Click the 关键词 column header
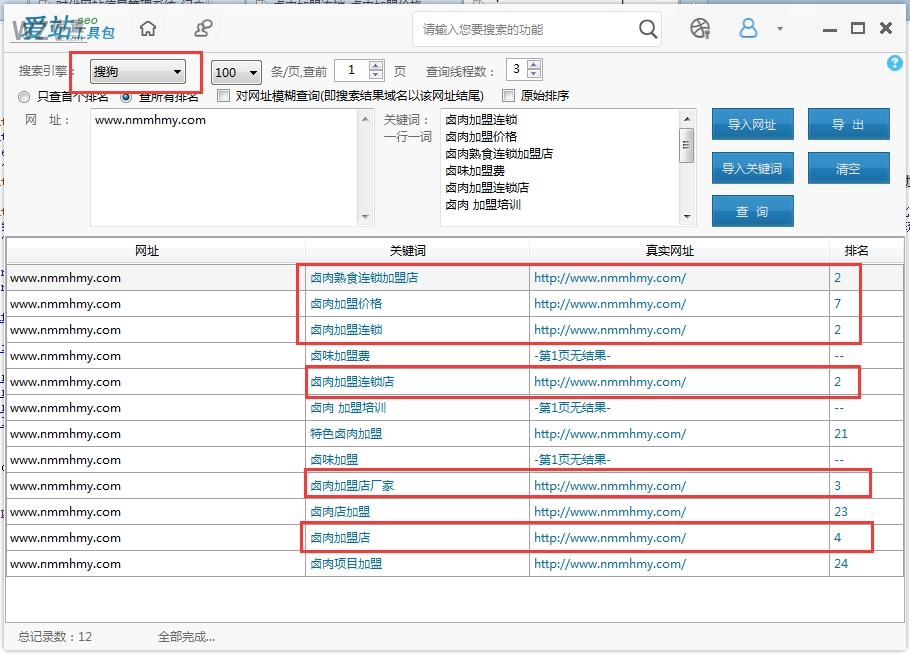The width and height of the screenshot is (910, 654). click(417, 251)
